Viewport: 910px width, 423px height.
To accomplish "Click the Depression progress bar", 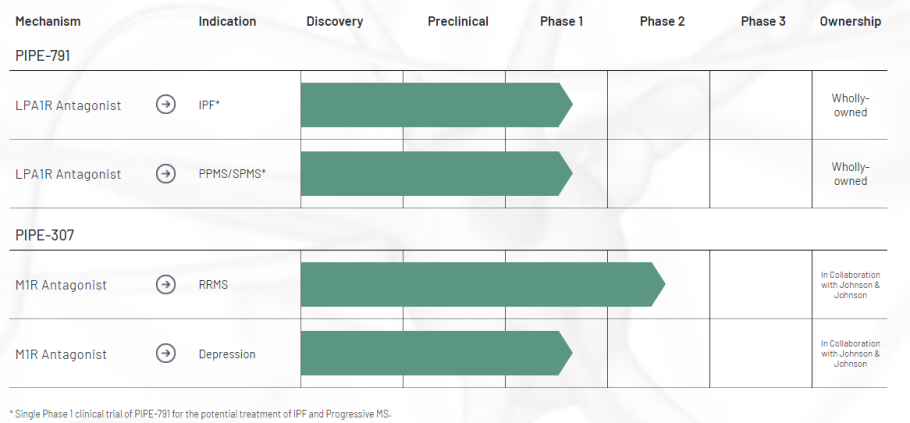I will click(x=435, y=354).
